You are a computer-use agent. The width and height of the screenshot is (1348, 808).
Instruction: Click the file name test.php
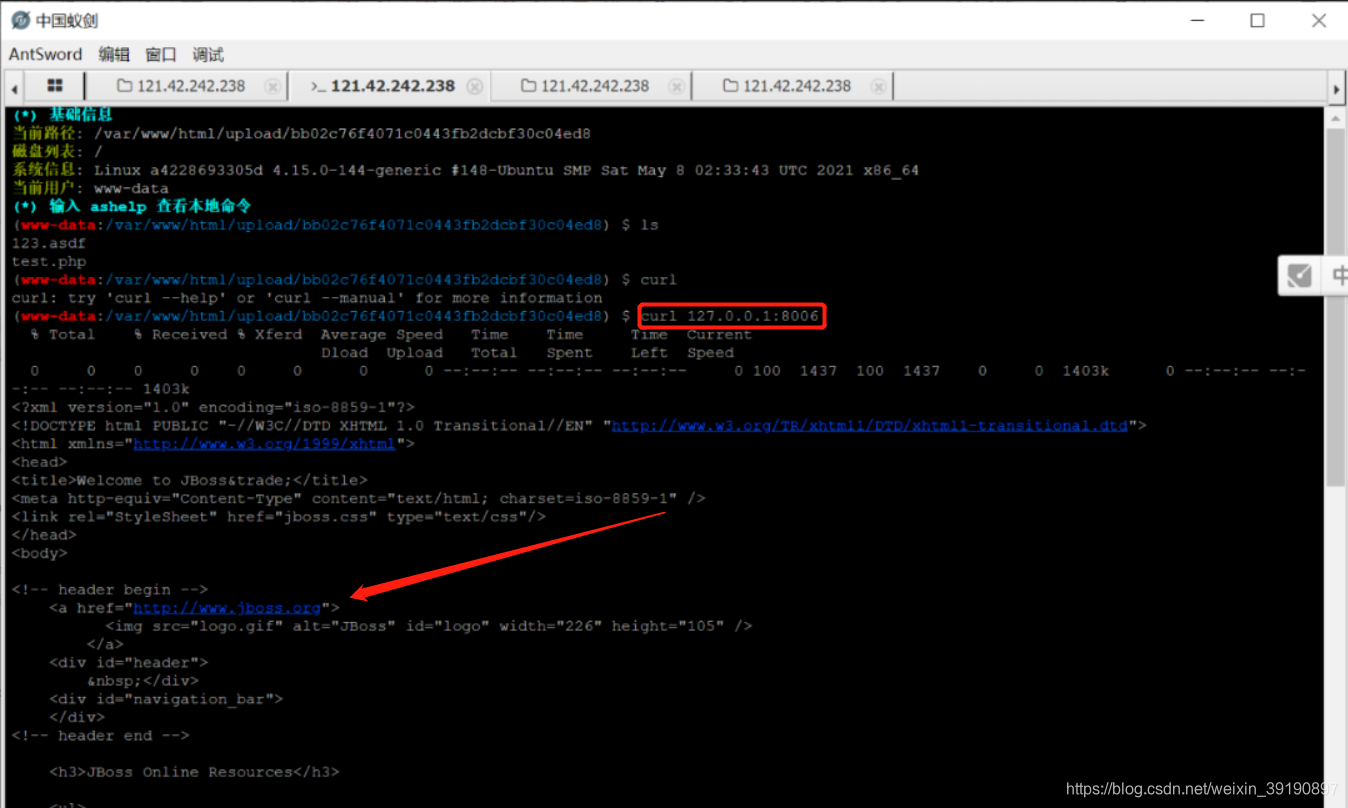click(x=49, y=261)
